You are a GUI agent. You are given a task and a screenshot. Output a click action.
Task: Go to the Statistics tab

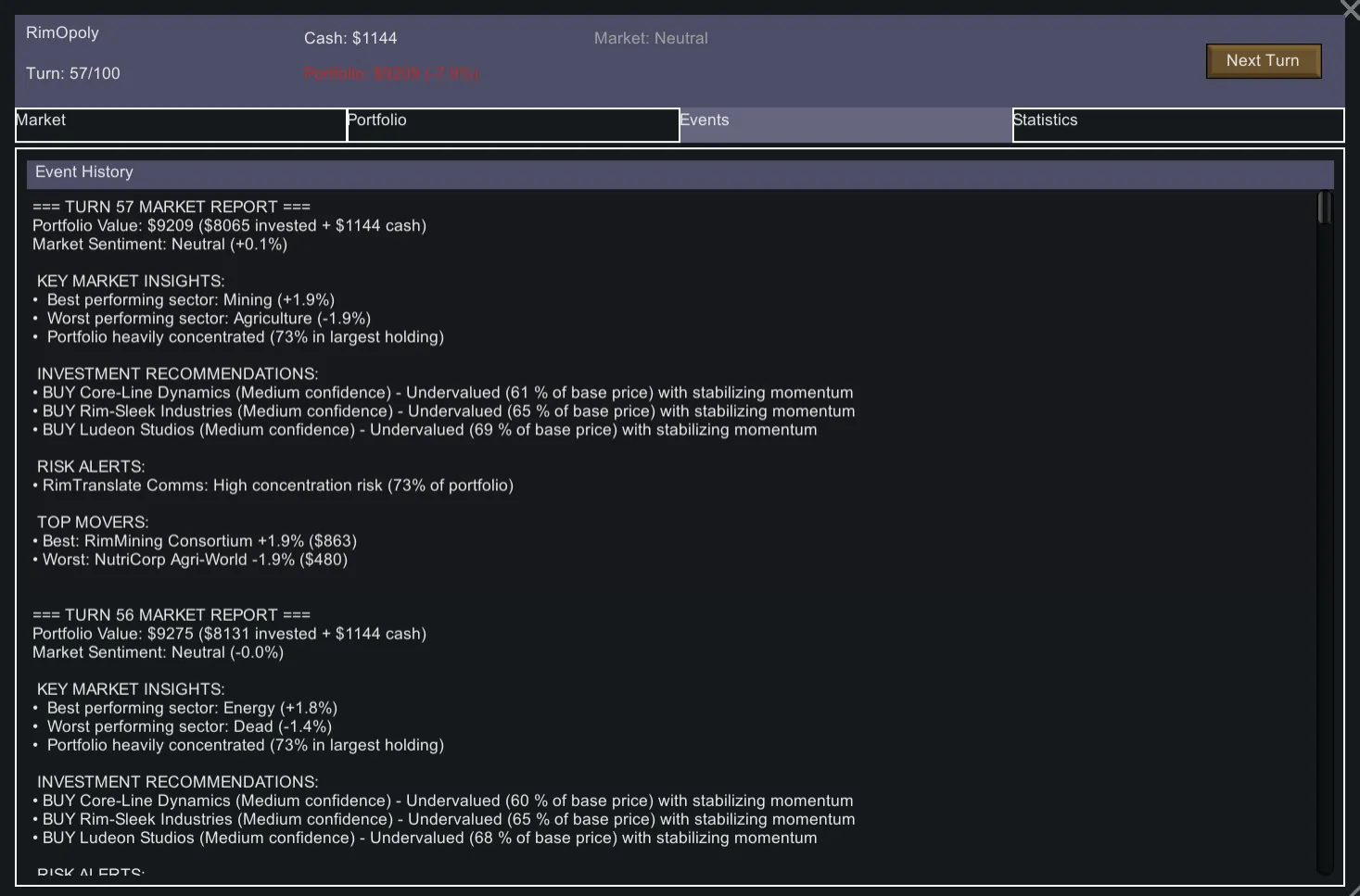point(1177,125)
